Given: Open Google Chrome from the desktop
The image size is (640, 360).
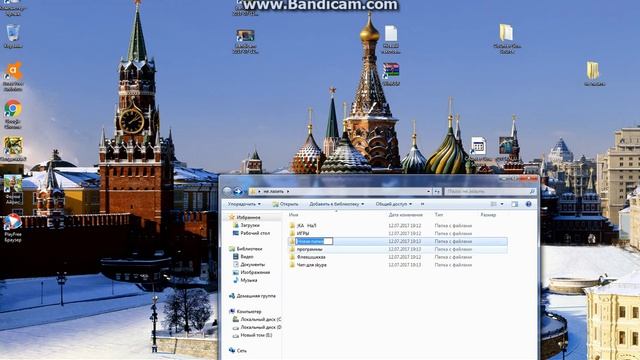Looking at the screenshot, I should click(13, 113).
